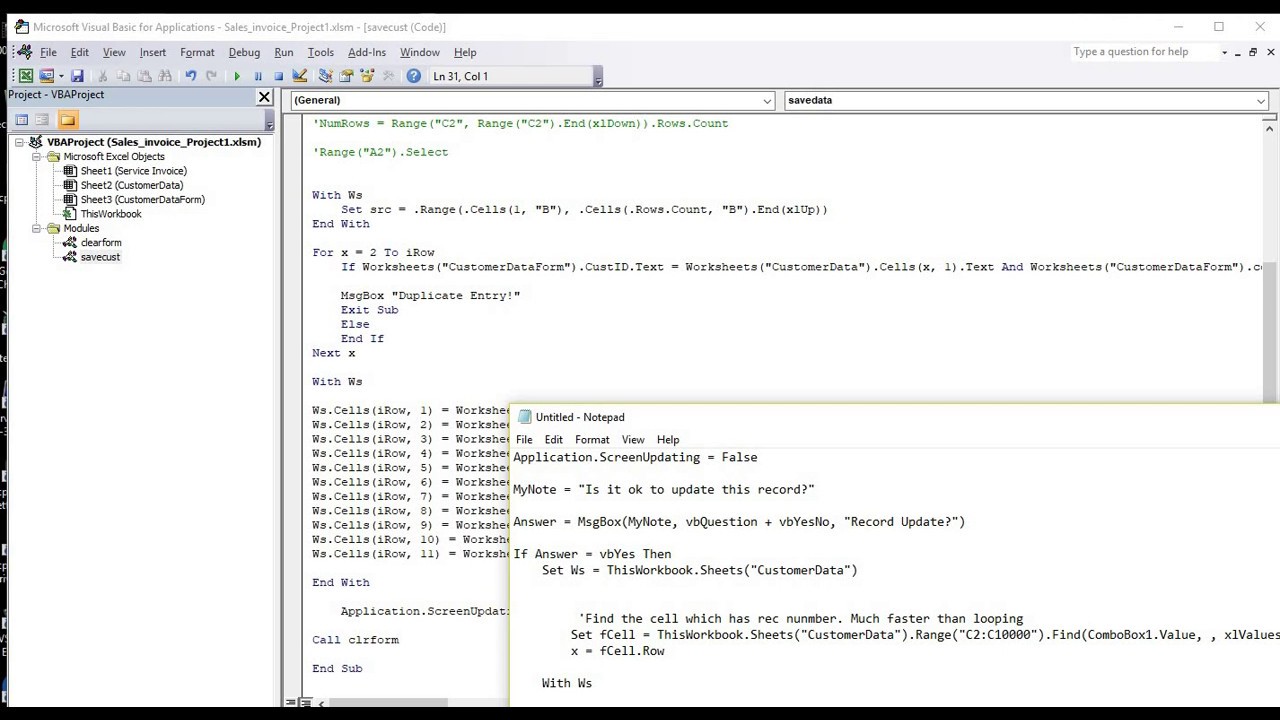Run the macro with the green play icon
This screenshot has height=720, width=1280.
[237, 76]
